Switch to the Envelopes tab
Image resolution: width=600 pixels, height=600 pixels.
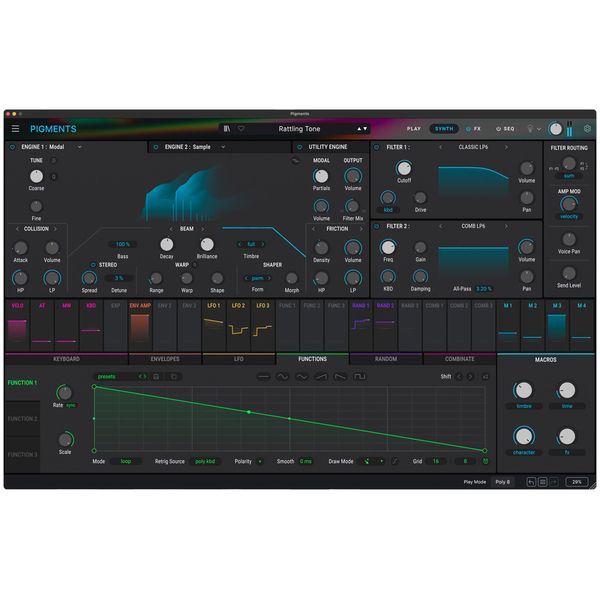point(165,358)
